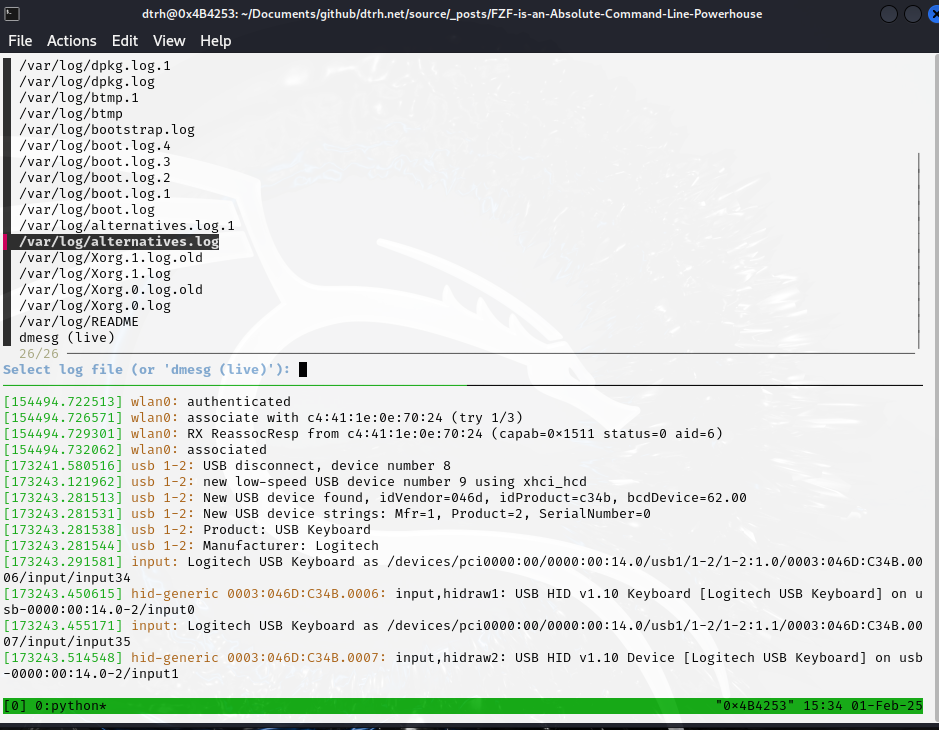This screenshot has height=730, width=939.
Task: Open the Help menu
Action: tap(215, 41)
